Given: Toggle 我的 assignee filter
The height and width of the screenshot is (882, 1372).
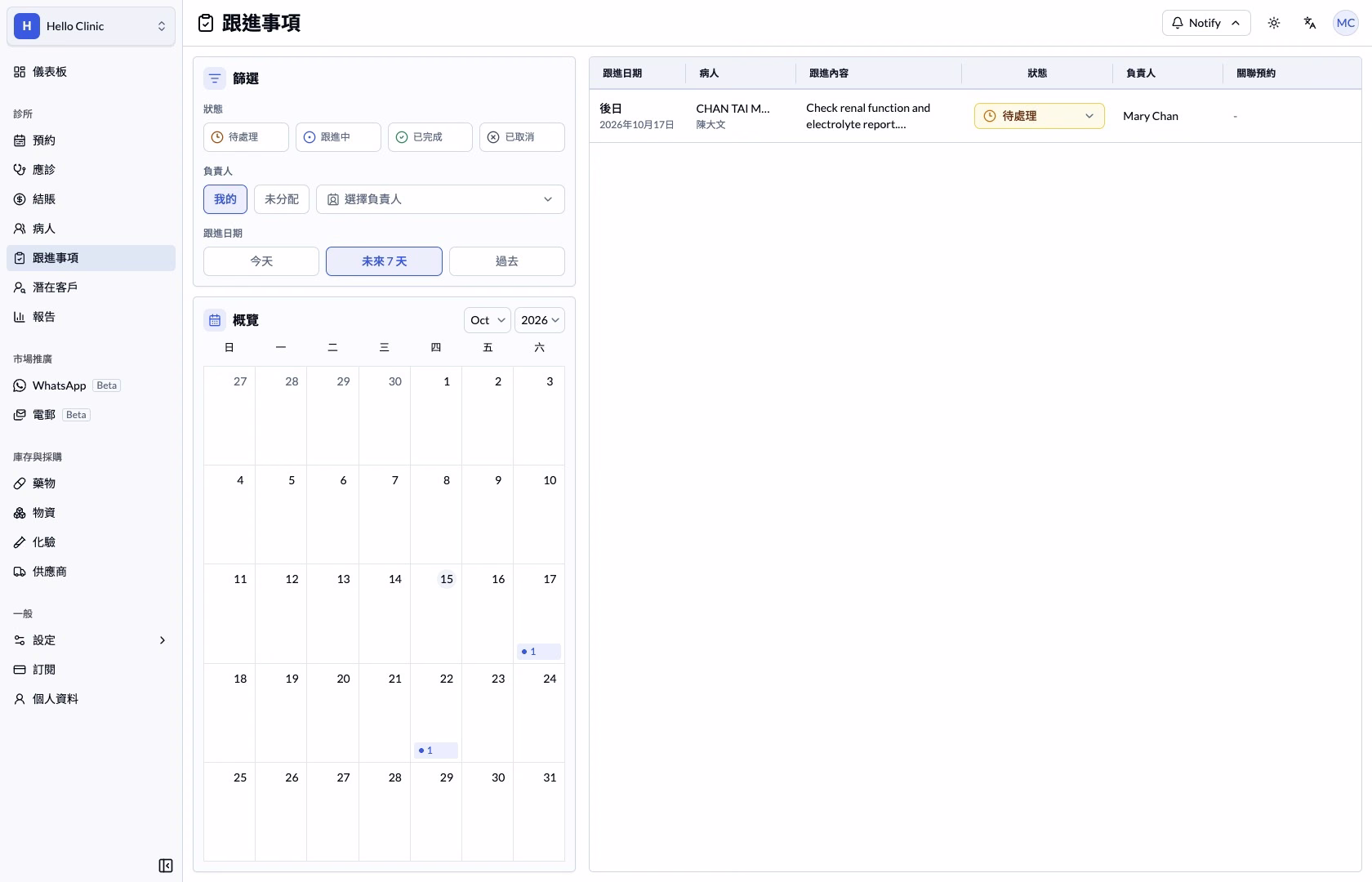Looking at the screenshot, I should pyautogui.click(x=225, y=199).
